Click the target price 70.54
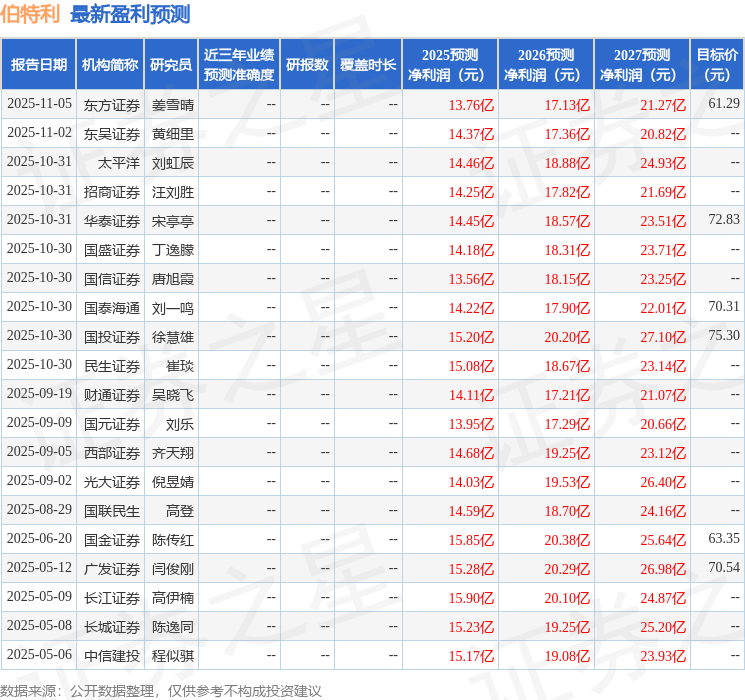The height and width of the screenshot is (700, 745). 724,567
